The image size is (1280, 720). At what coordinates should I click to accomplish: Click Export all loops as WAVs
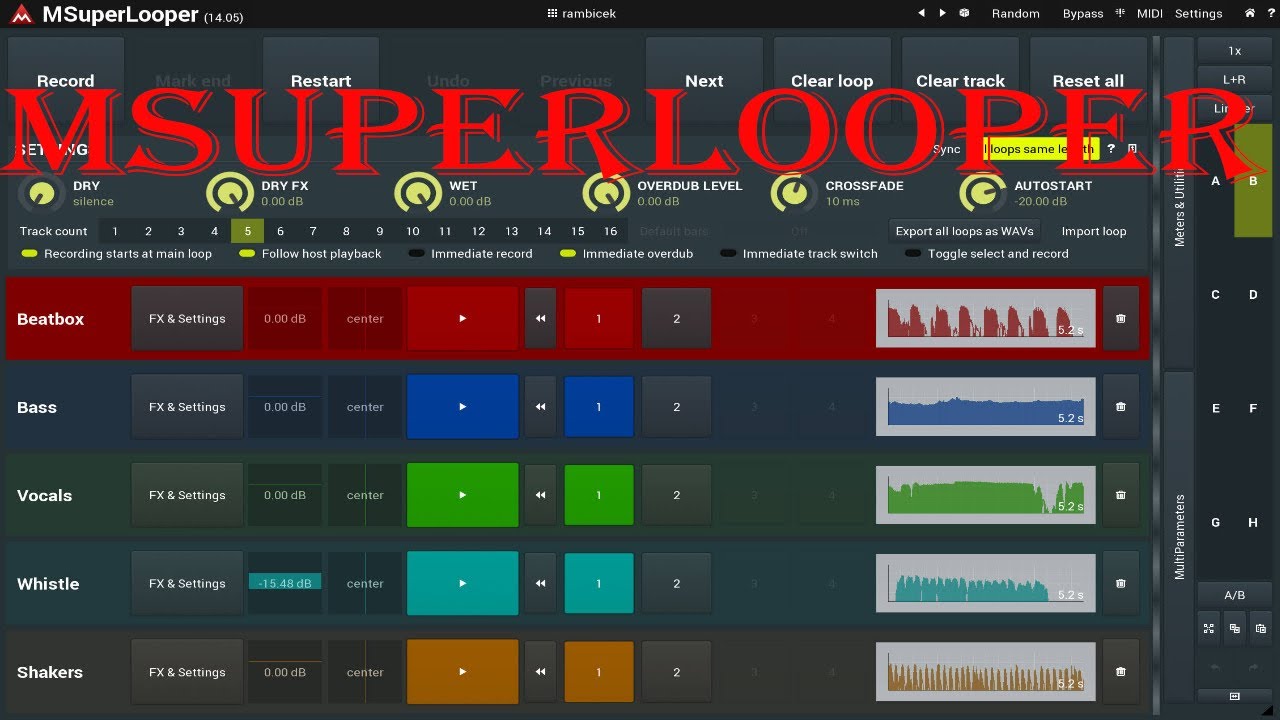pos(964,231)
